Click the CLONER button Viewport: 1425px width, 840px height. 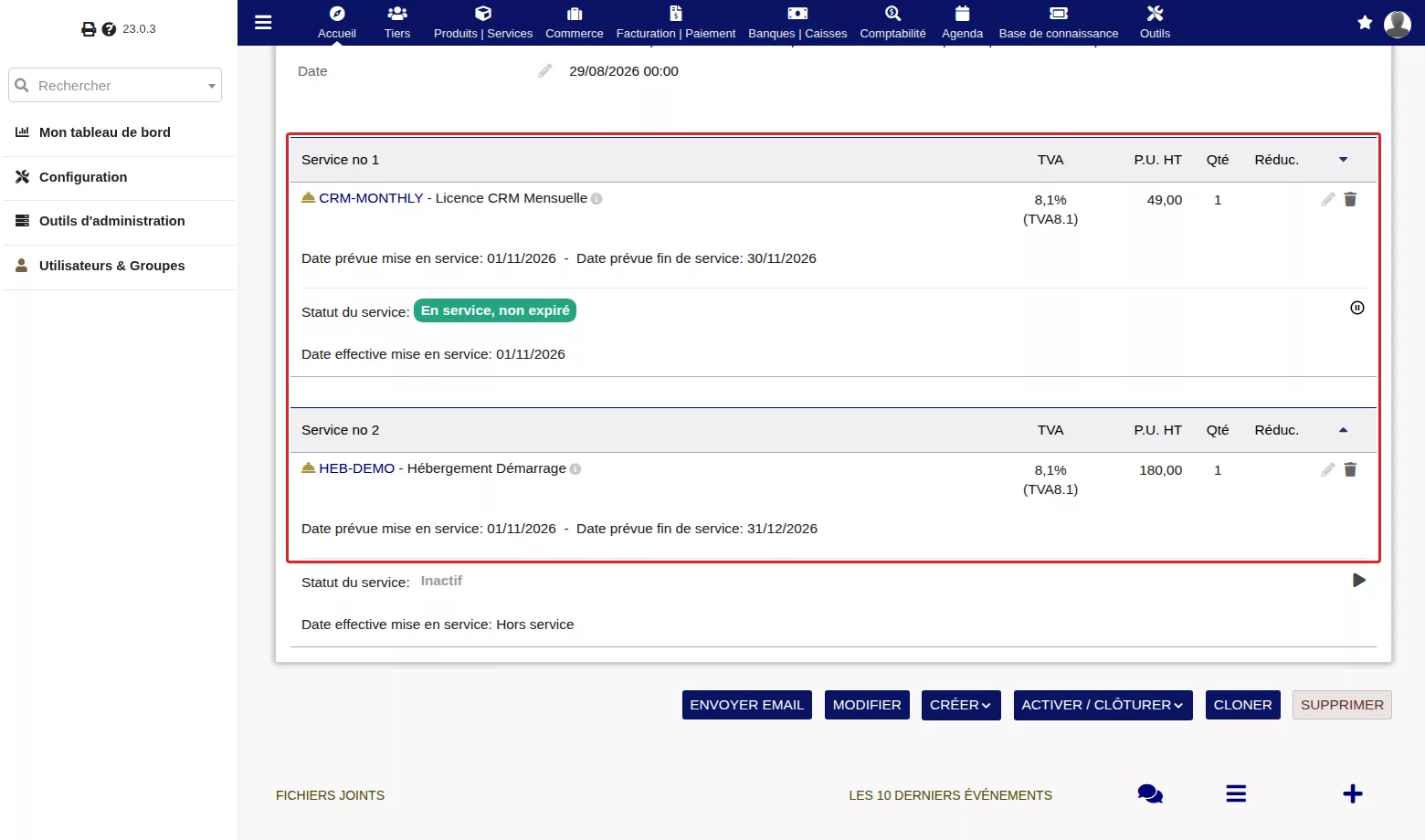[1243, 705]
